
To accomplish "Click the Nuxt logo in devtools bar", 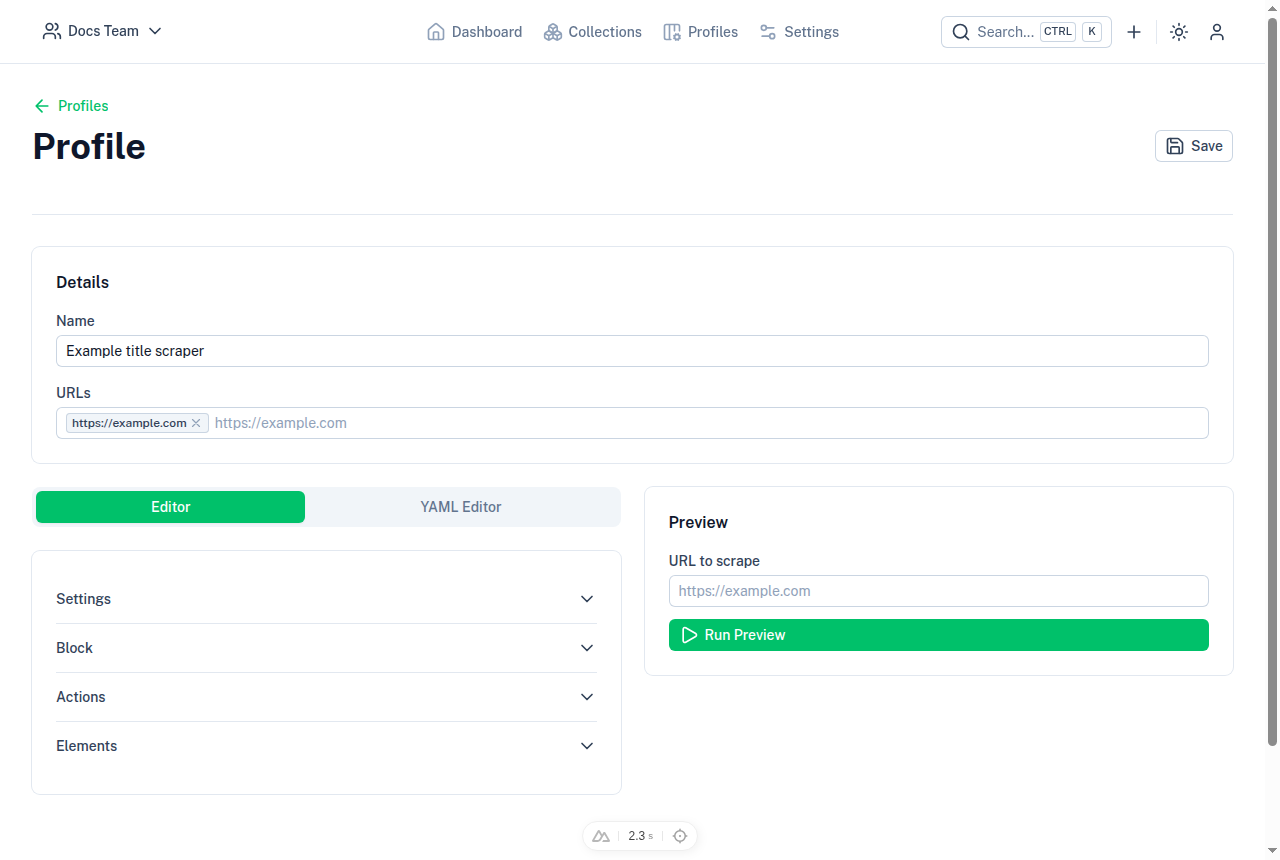I will point(601,836).
